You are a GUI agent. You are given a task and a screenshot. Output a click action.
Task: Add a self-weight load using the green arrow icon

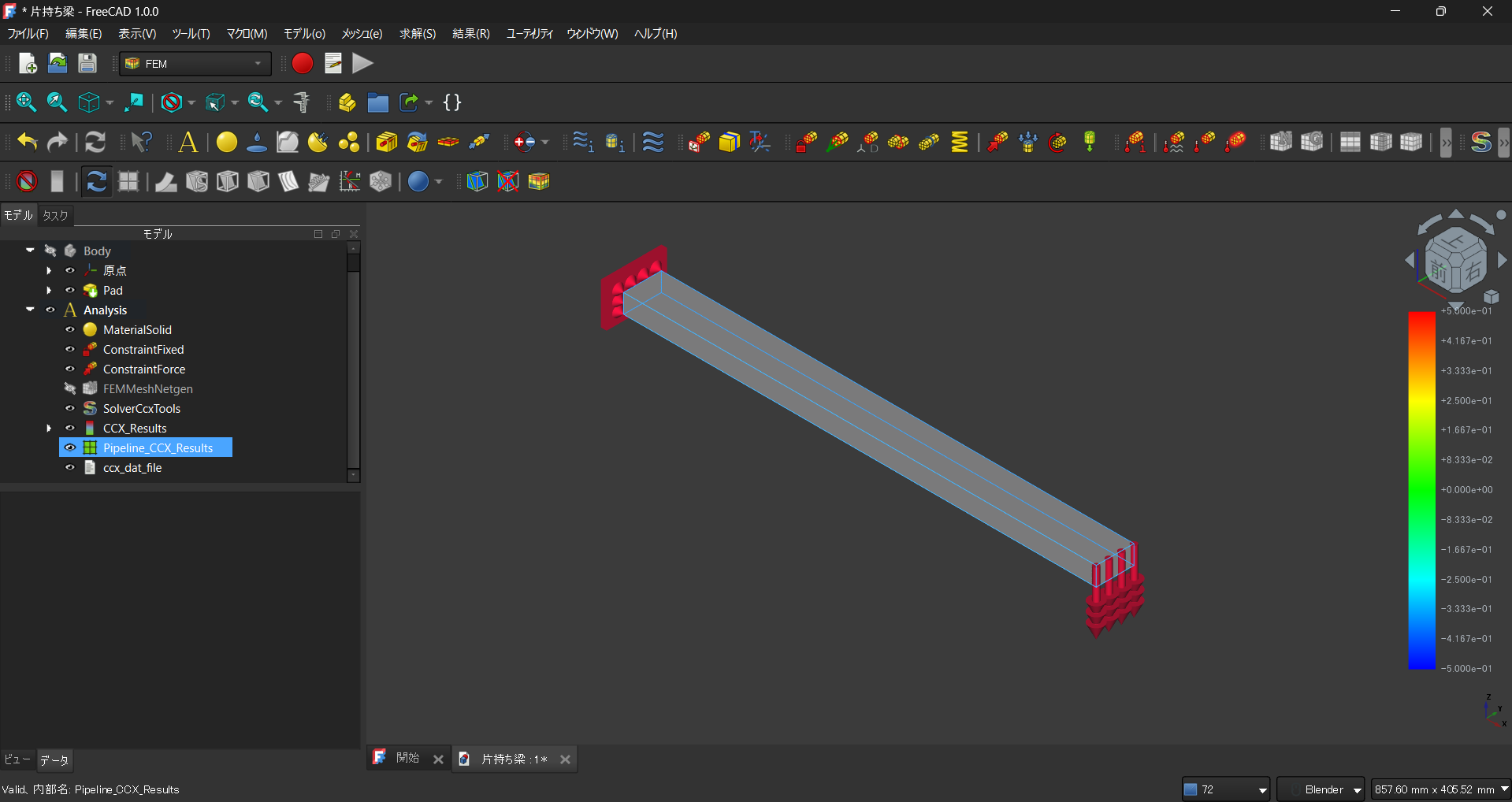click(1090, 142)
